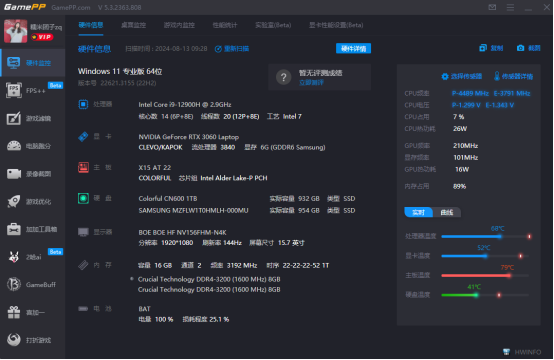Open the hamburger menu in title bar
The height and width of the screenshot is (360, 554).
510,7
